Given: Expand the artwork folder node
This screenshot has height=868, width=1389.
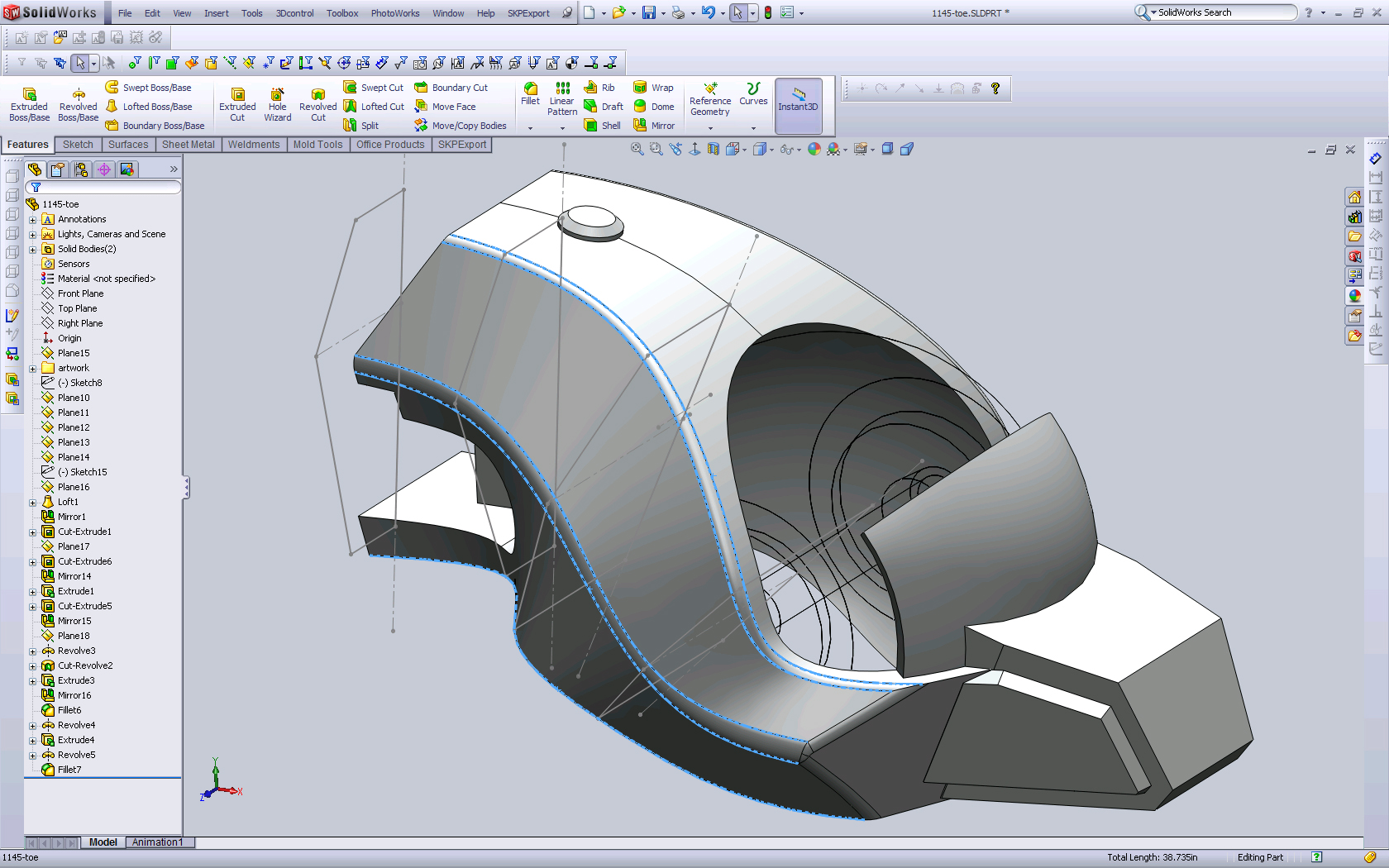Looking at the screenshot, I should coord(33,369).
